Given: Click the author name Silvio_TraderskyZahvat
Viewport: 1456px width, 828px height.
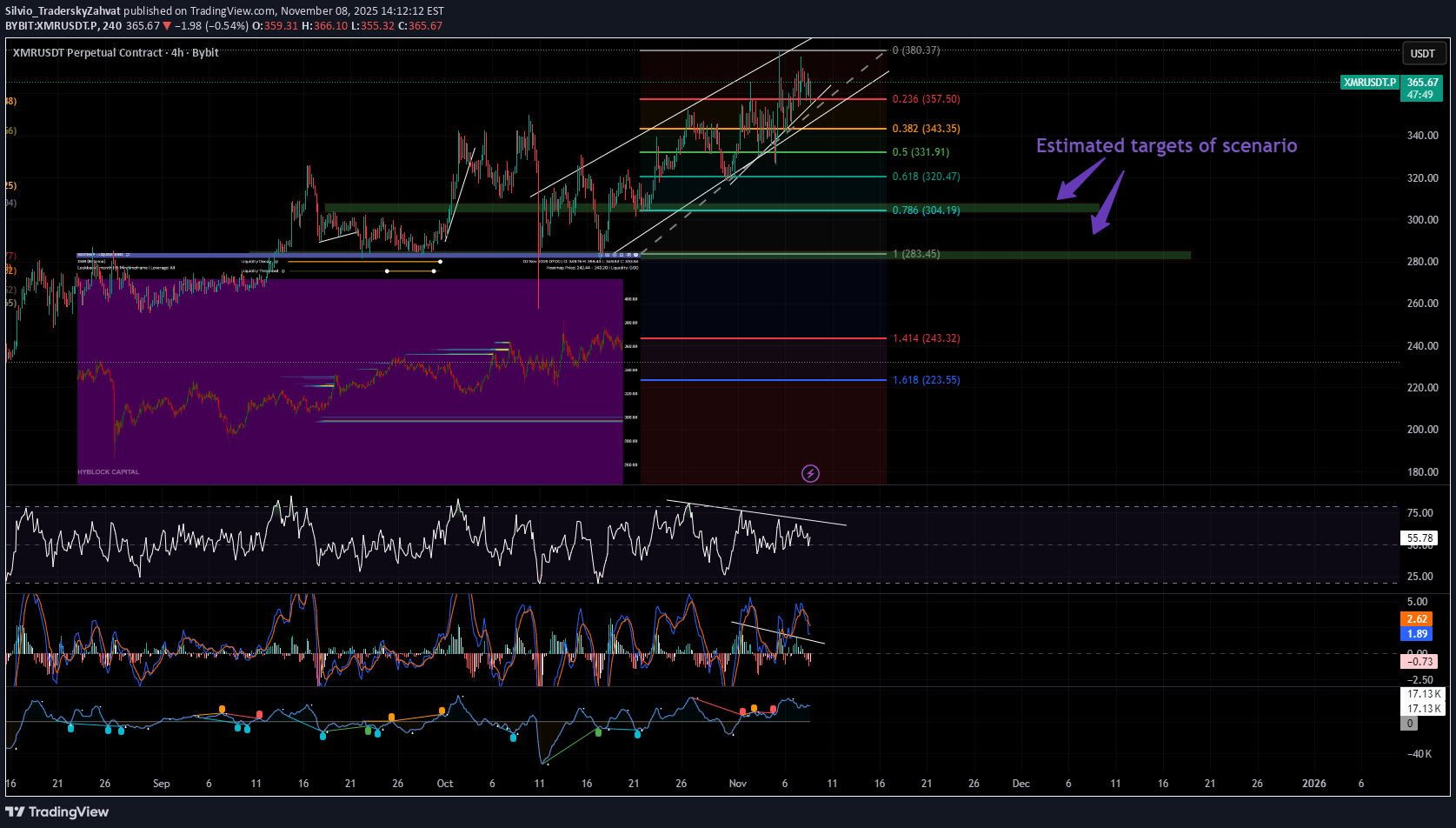Looking at the screenshot, I should (63, 11).
